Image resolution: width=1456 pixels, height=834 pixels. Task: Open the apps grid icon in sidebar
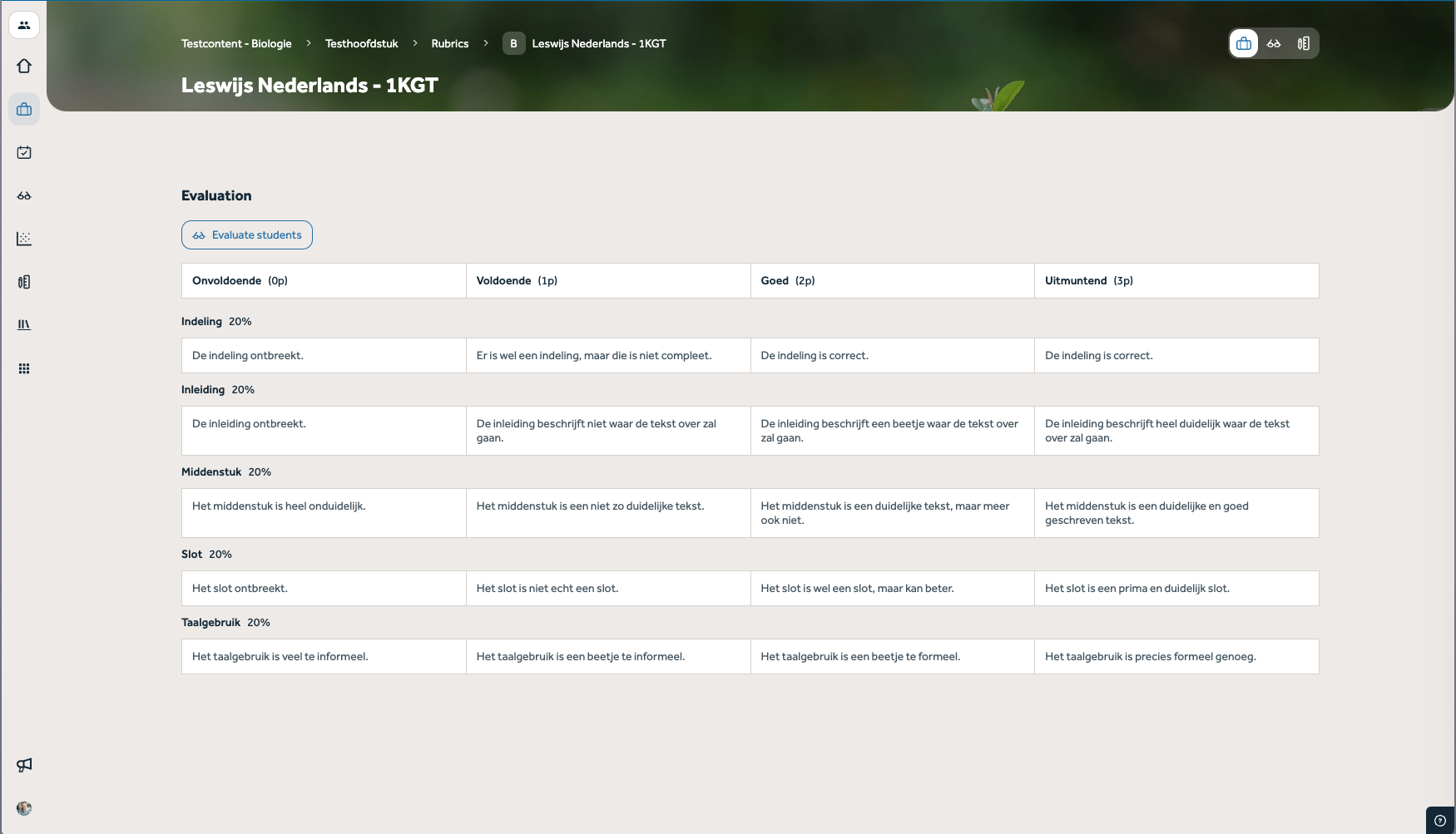tap(24, 368)
